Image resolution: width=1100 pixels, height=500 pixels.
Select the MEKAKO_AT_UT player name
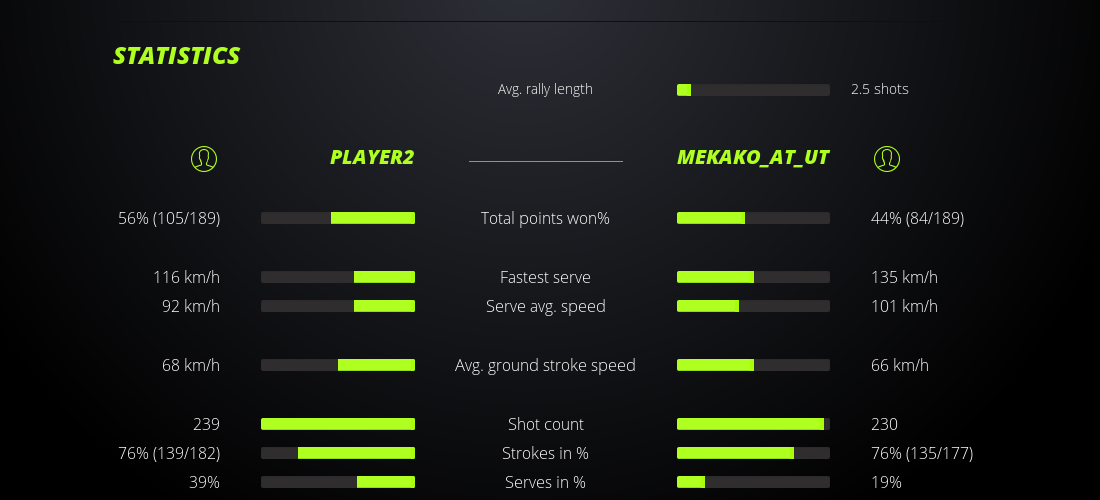point(753,158)
